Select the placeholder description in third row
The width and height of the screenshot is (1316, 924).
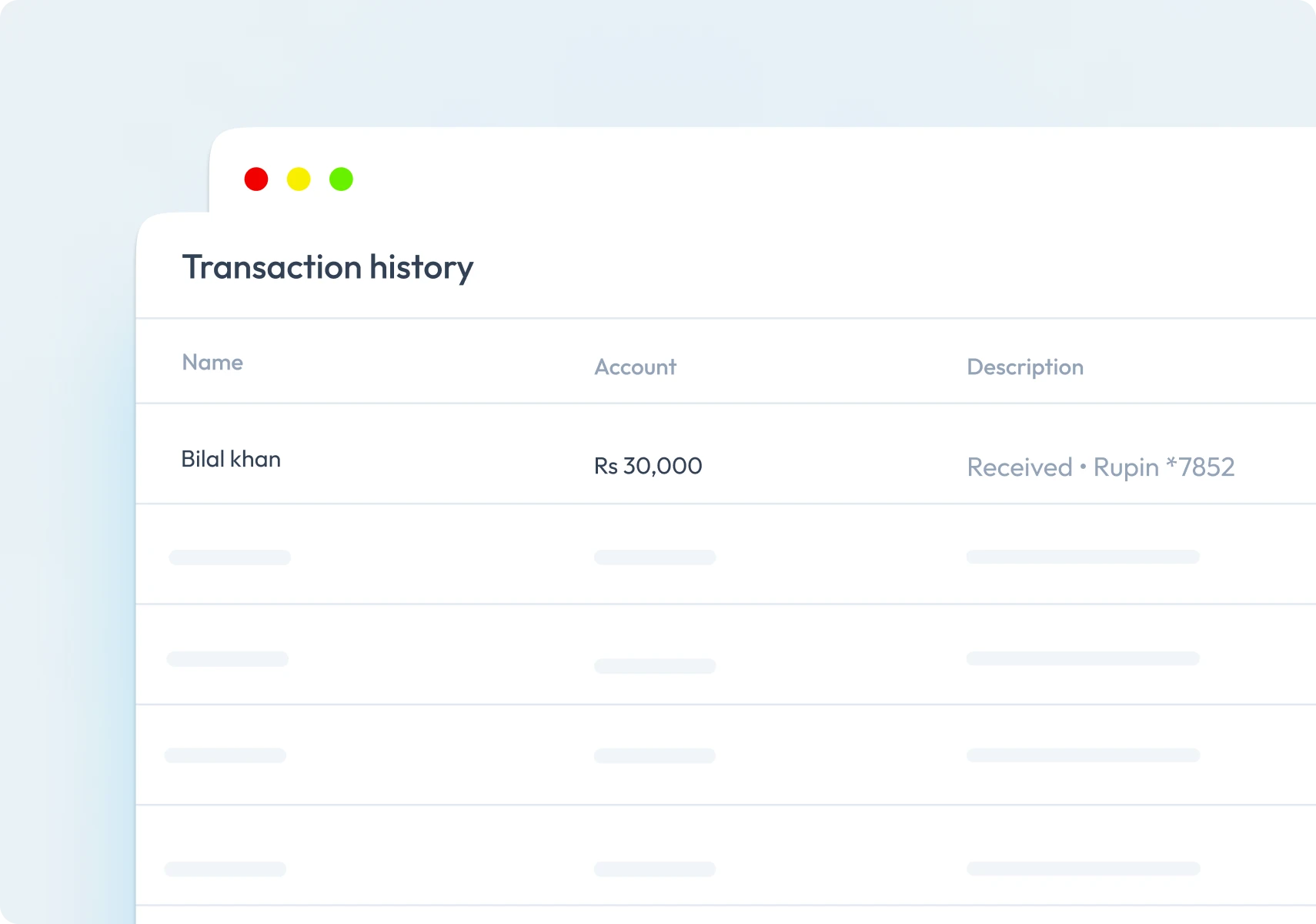(x=1083, y=658)
